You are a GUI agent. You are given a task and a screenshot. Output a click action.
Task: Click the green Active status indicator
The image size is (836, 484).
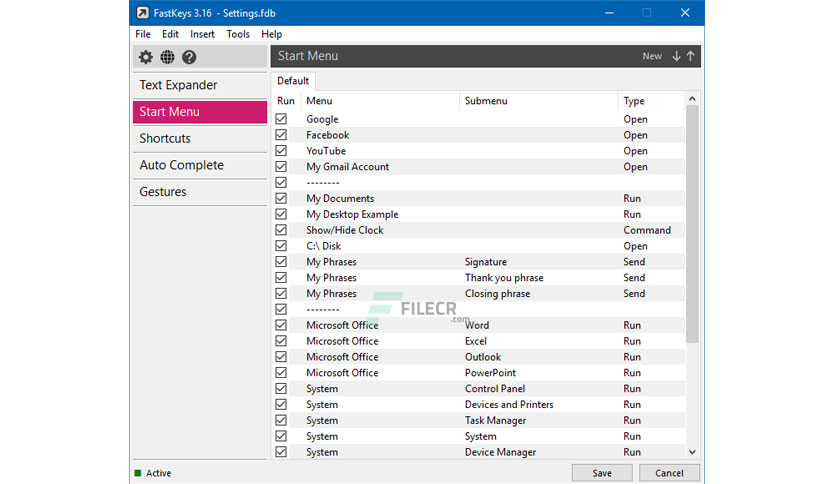tap(138, 473)
